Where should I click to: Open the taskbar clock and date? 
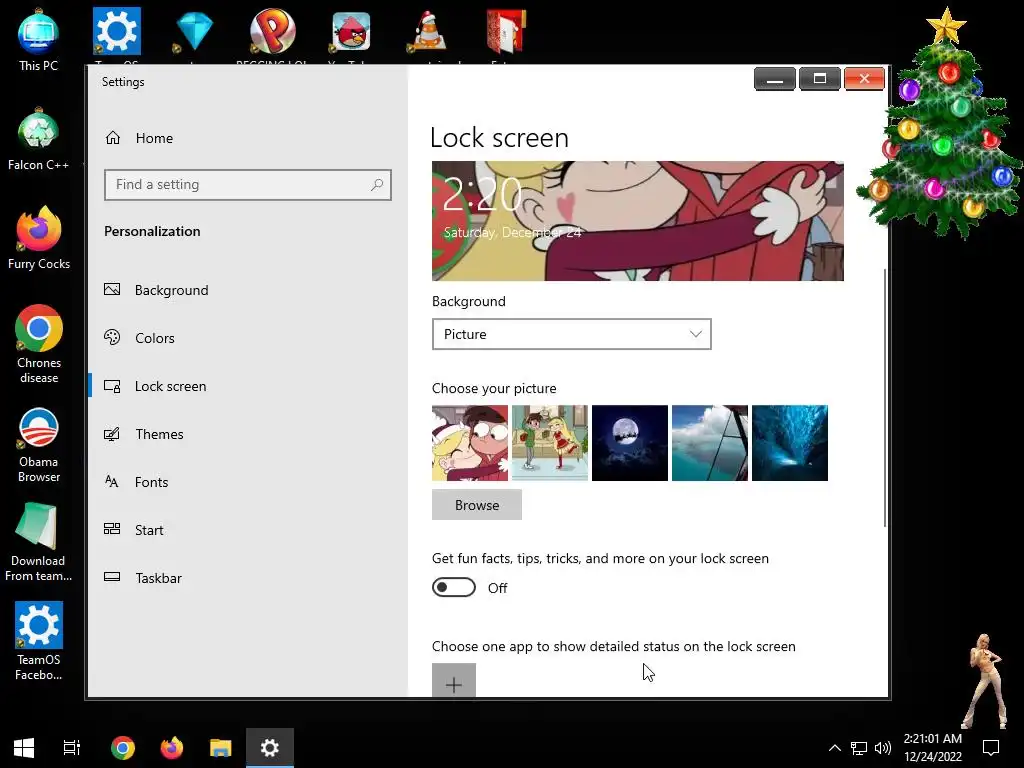coord(933,748)
